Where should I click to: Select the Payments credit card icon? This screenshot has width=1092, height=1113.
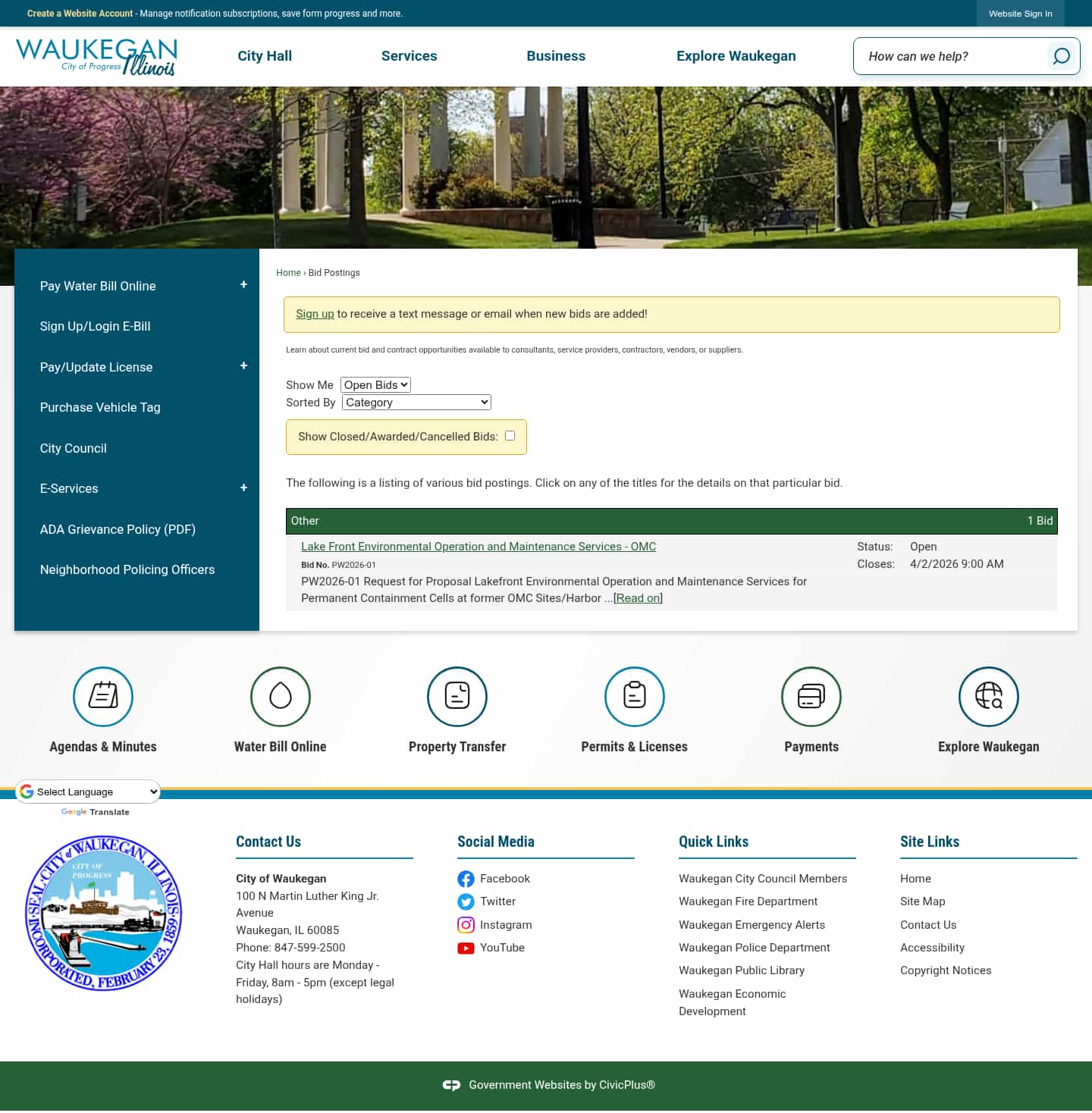point(811,696)
